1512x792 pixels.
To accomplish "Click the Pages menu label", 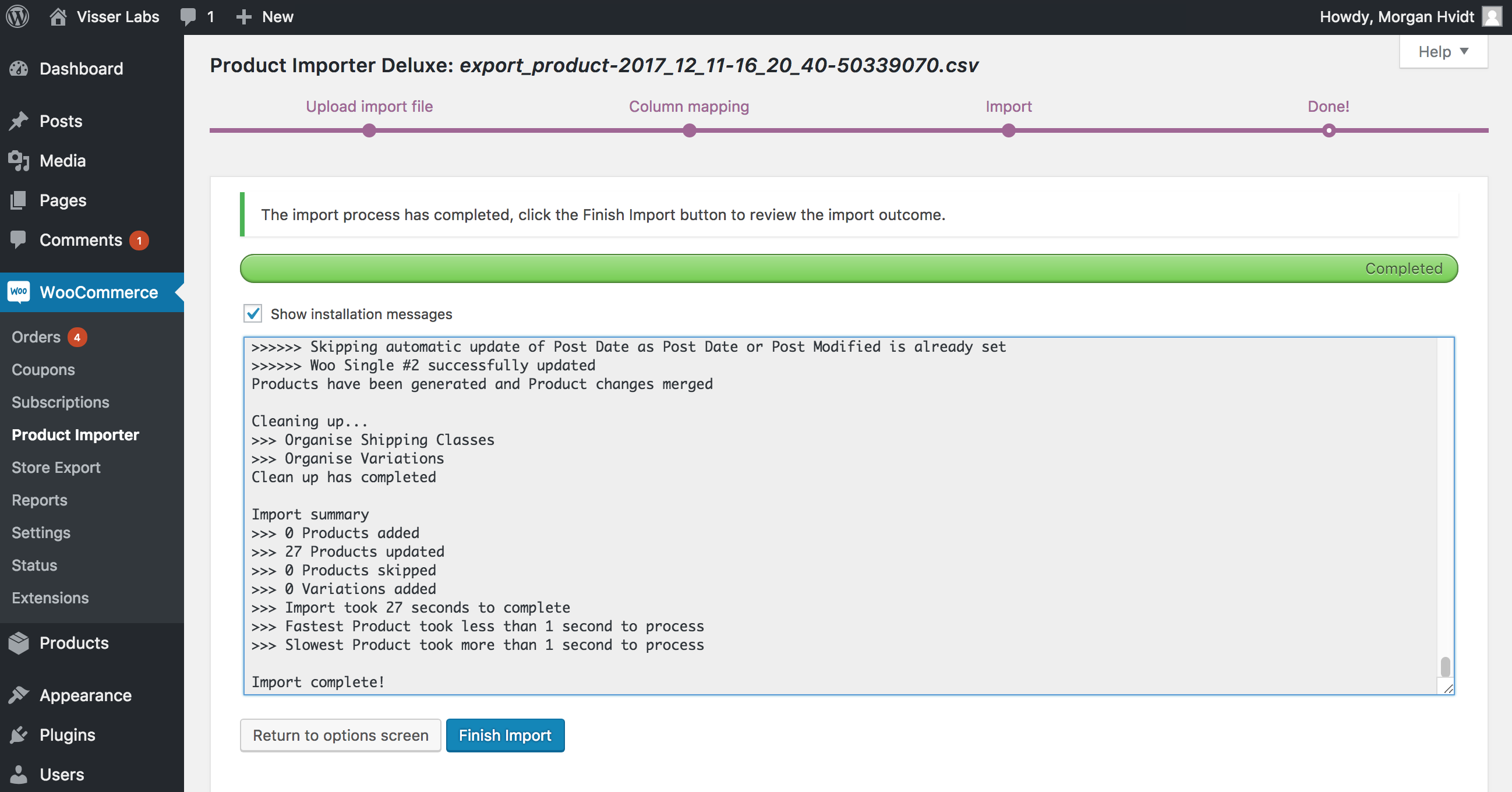I will pos(63,201).
